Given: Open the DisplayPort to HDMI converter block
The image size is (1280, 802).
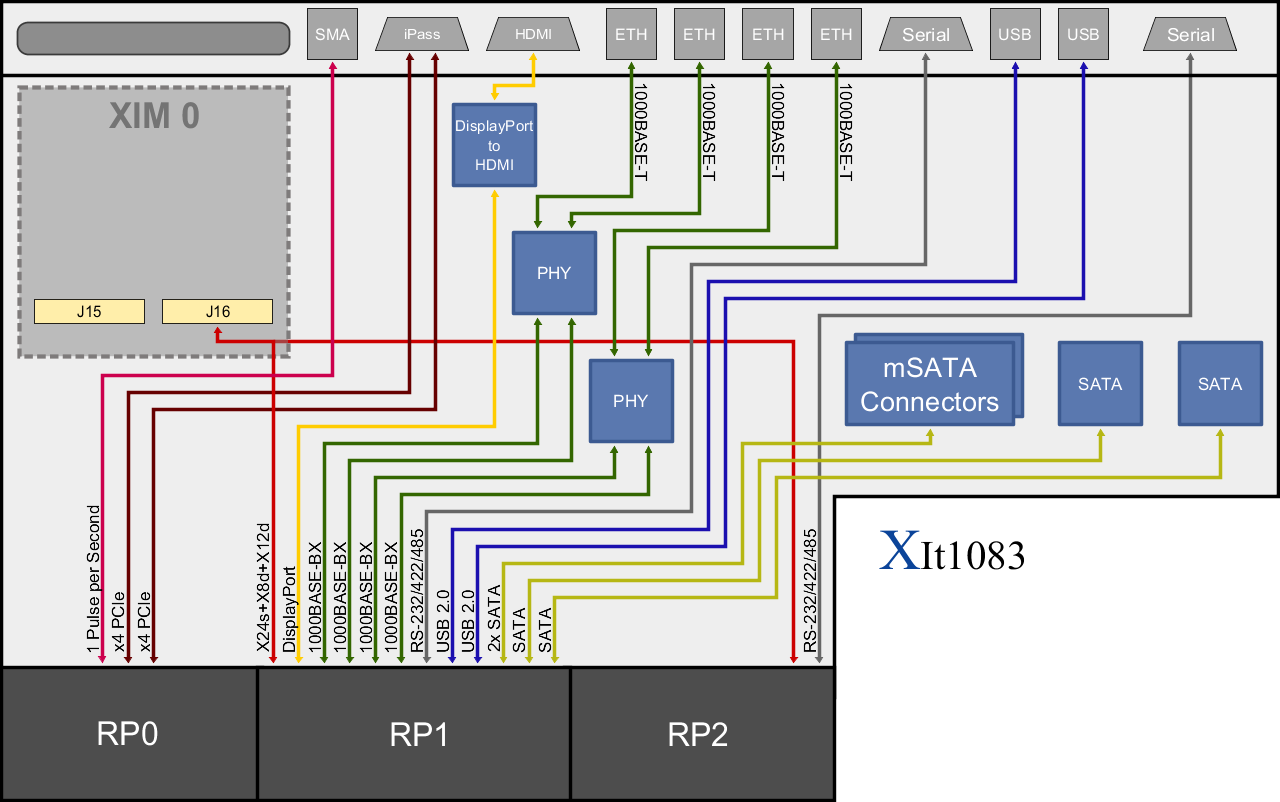Looking at the screenshot, I should click(494, 144).
